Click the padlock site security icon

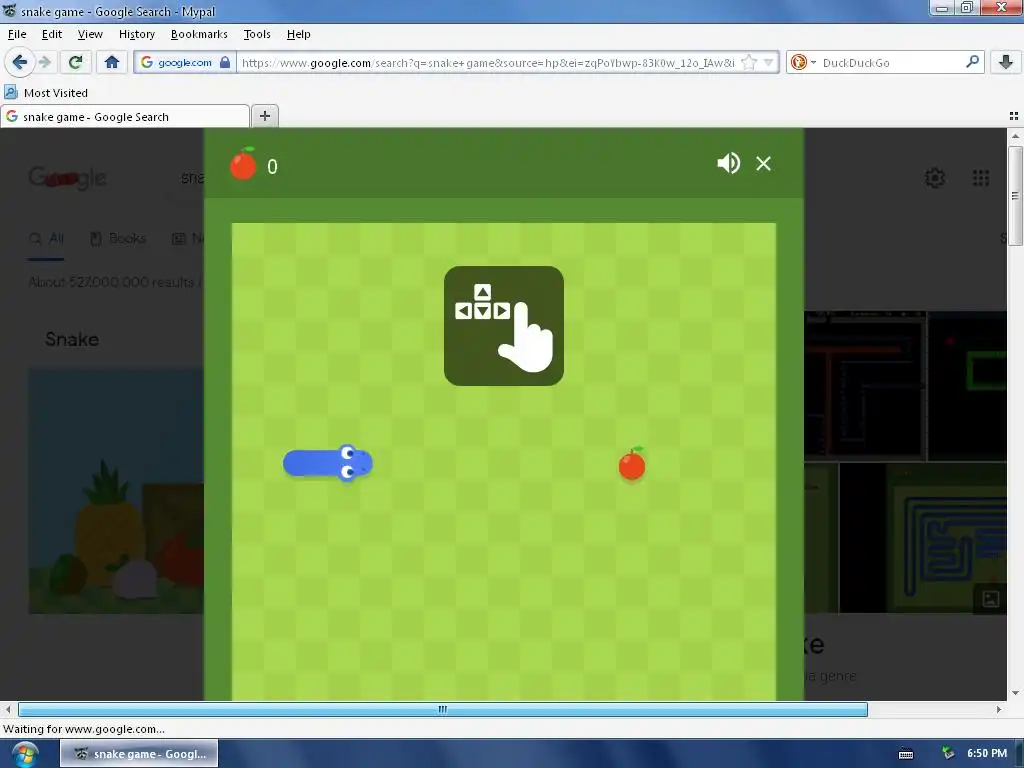tap(225, 62)
